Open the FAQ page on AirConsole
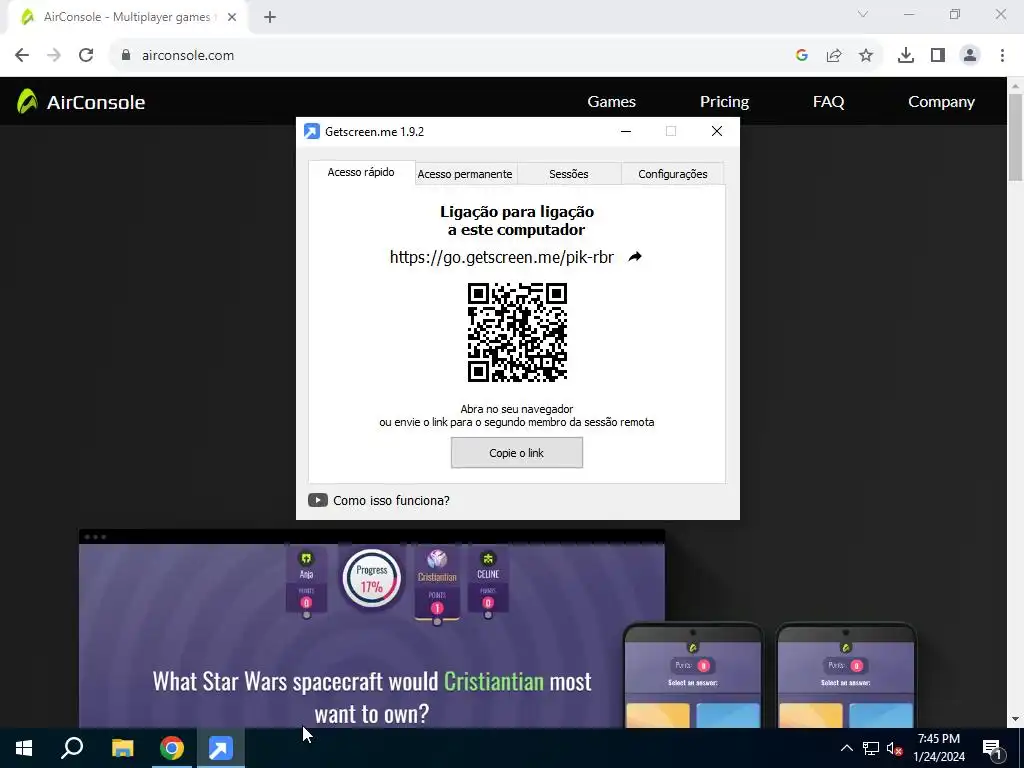The width and height of the screenshot is (1024, 768). coord(829,102)
